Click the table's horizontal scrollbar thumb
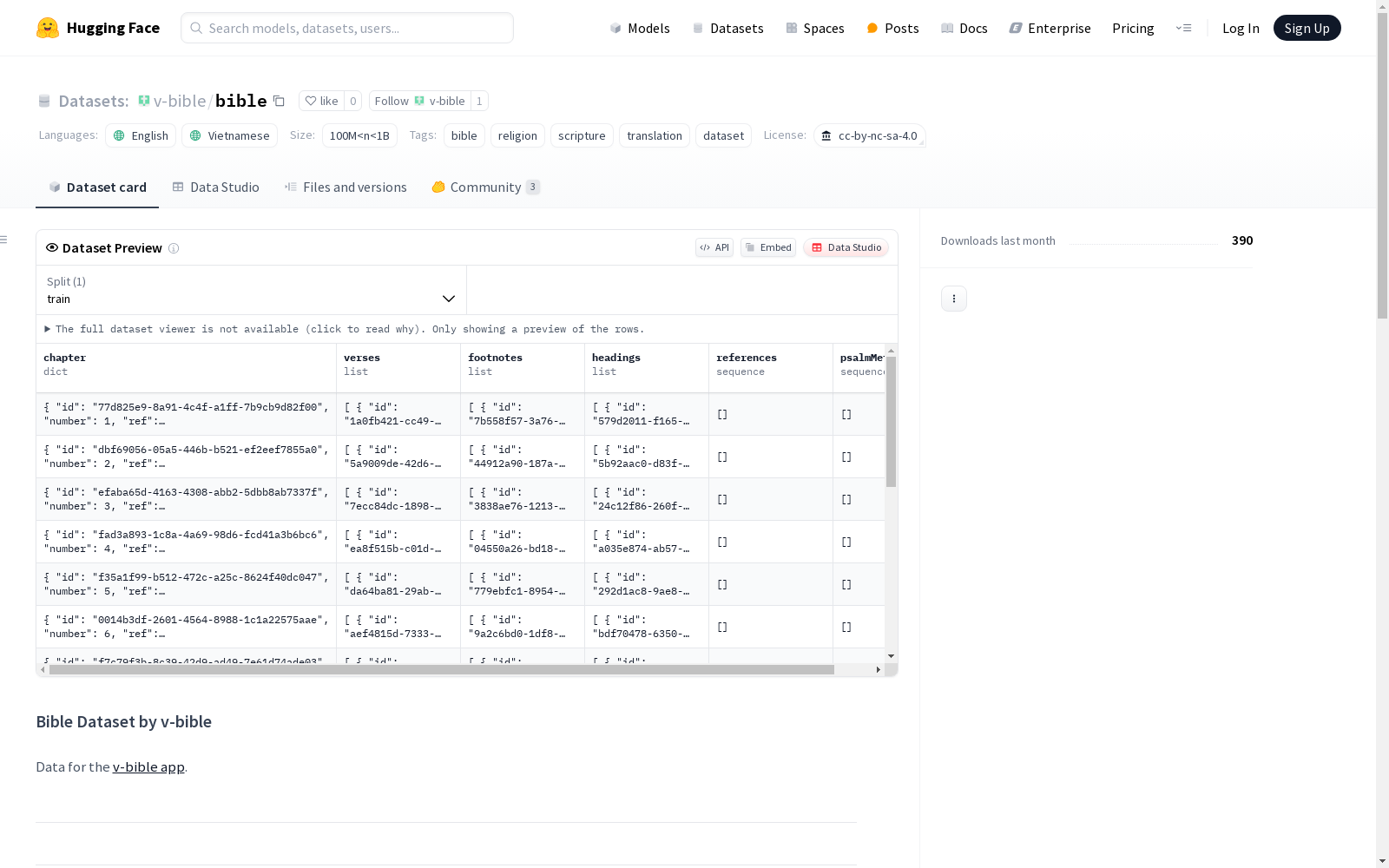This screenshot has width=1389, height=868. [442, 670]
